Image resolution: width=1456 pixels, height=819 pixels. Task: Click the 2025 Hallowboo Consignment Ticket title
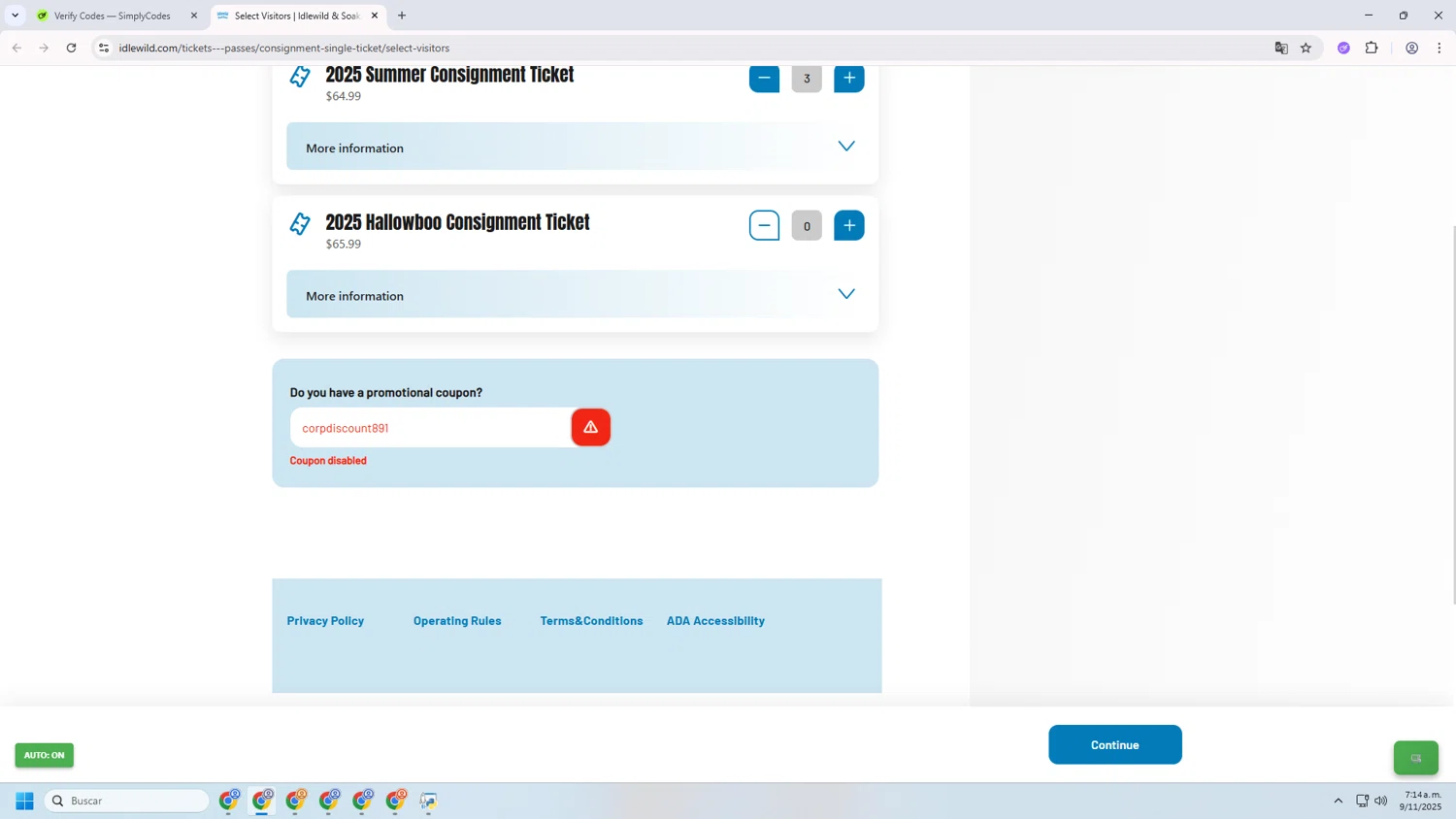click(x=457, y=222)
